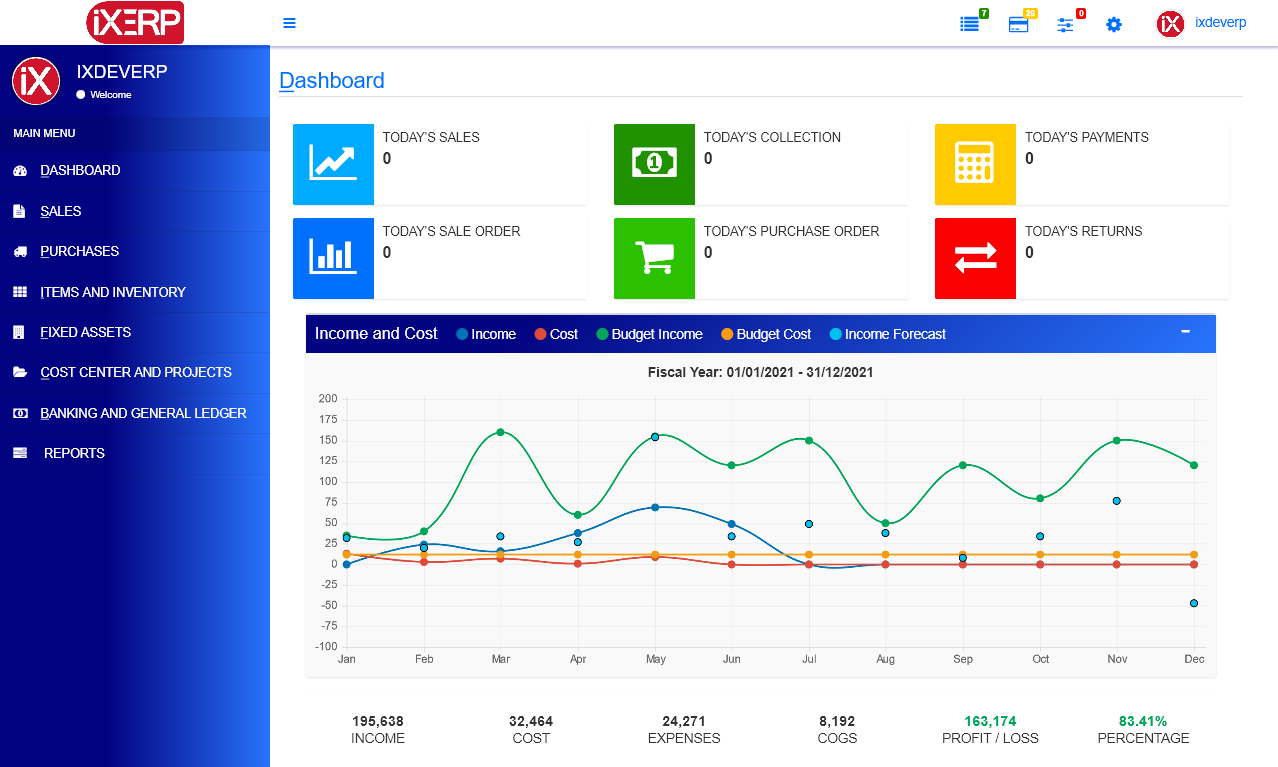This screenshot has height=767, width=1278.
Task: Click the filter sliders icon with zero badge
Action: tap(1065, 25)
